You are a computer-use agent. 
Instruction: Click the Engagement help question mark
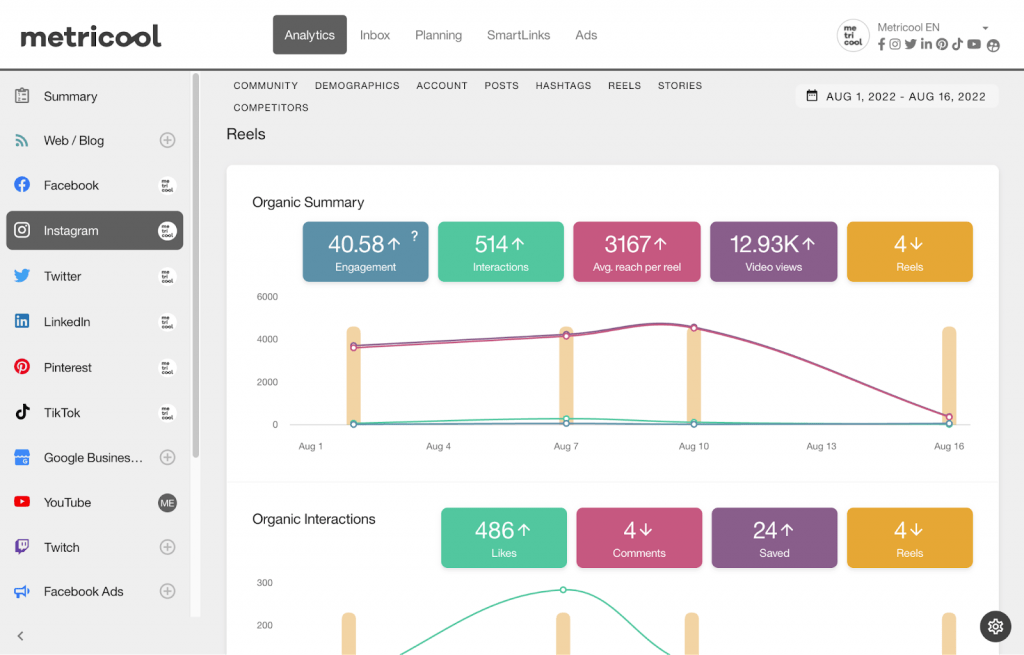[414, 236]
